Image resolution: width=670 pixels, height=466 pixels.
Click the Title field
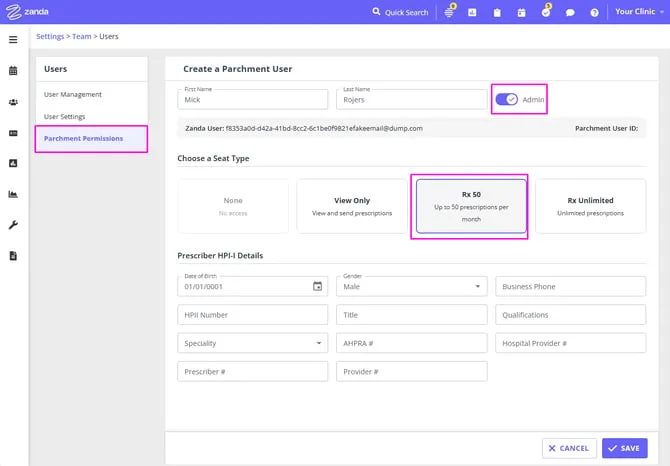click(x=412, y=315)
